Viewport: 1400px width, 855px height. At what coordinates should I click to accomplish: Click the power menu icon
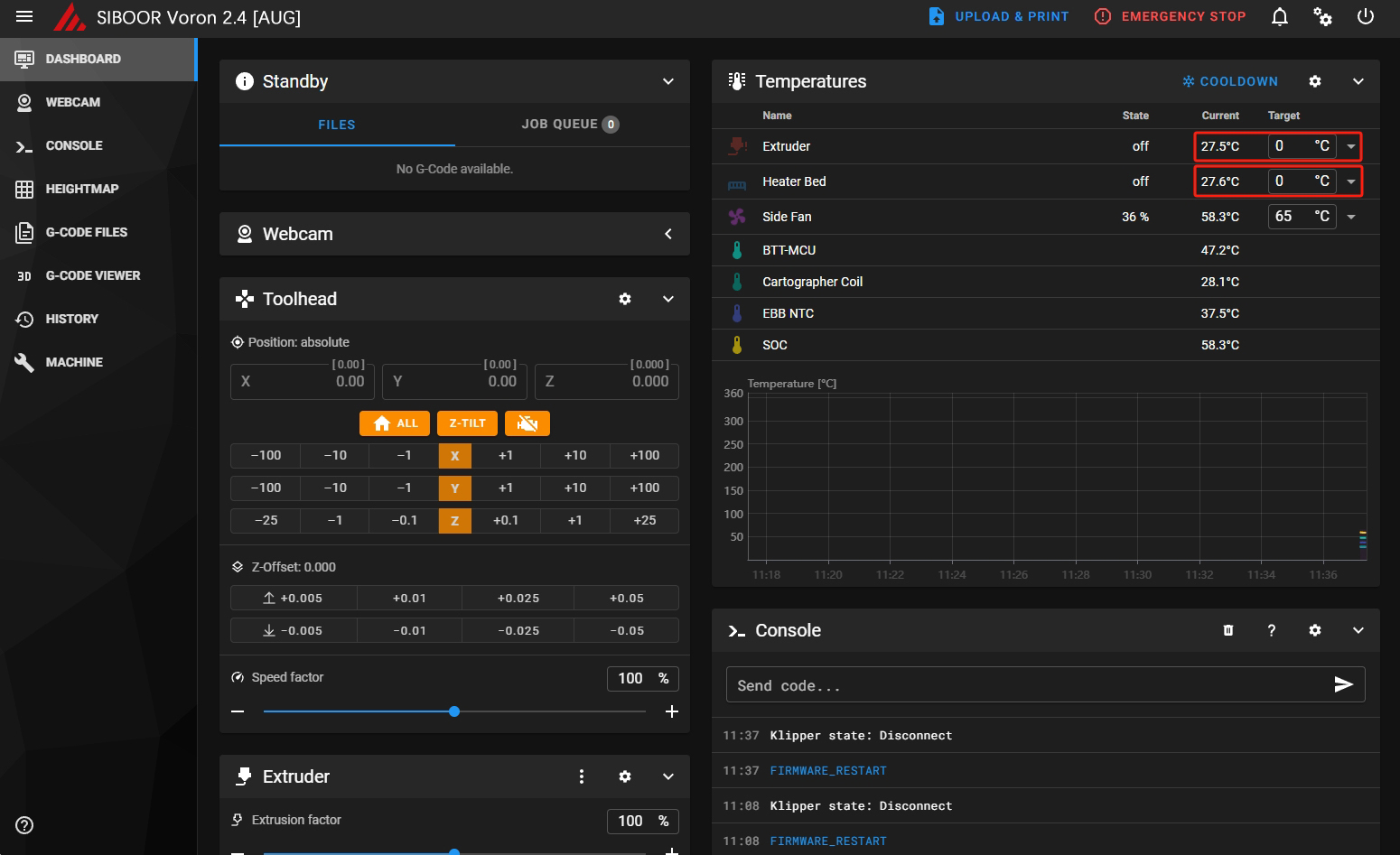point(1365,17)
